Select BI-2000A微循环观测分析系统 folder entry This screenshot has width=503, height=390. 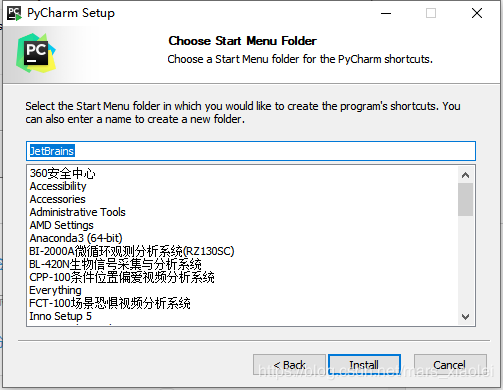132,251
